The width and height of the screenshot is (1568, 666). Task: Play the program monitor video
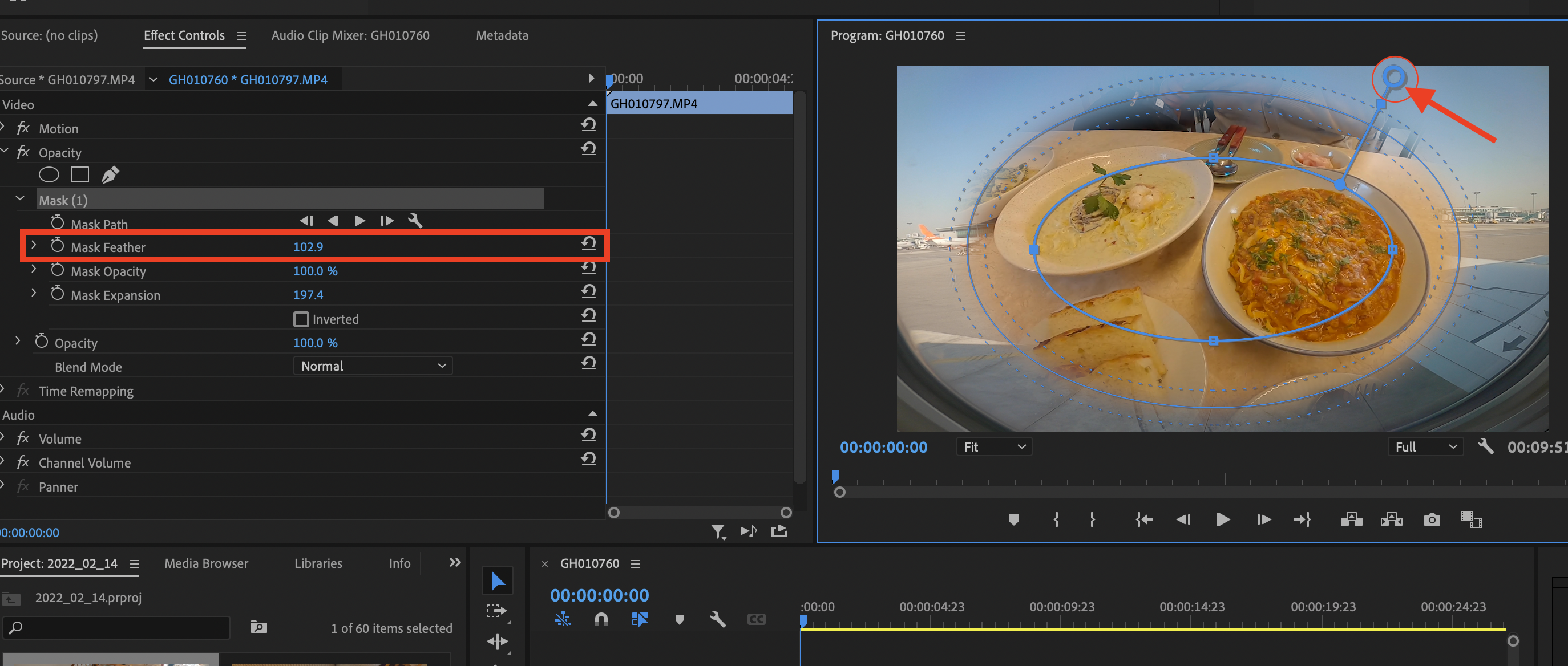tap(1222, 519)
